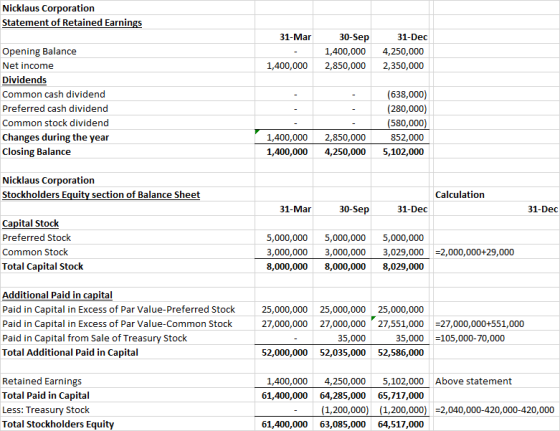Select the 52,586,000 total cell

(401, 352)
